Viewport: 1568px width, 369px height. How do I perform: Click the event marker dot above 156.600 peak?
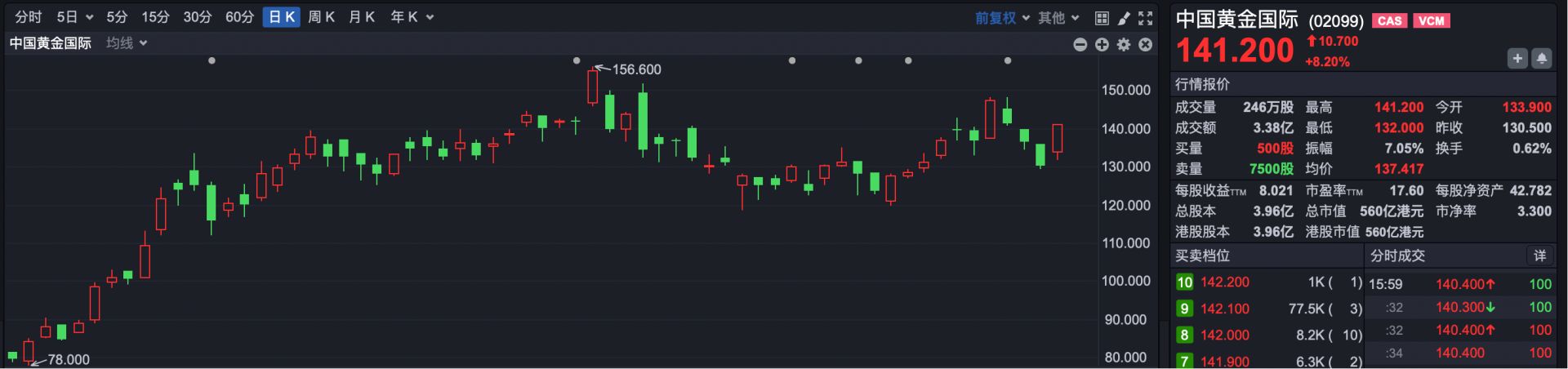tap(577, 61)
